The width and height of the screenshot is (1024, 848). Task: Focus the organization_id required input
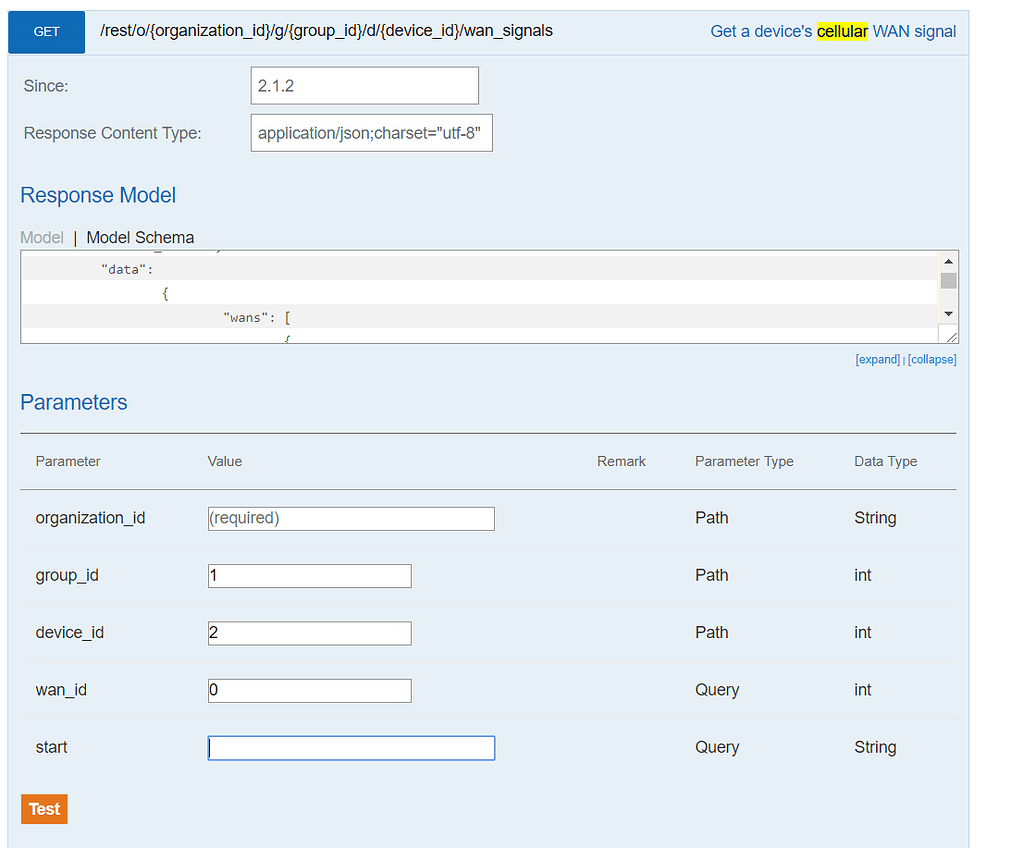[x=351, y=519]
